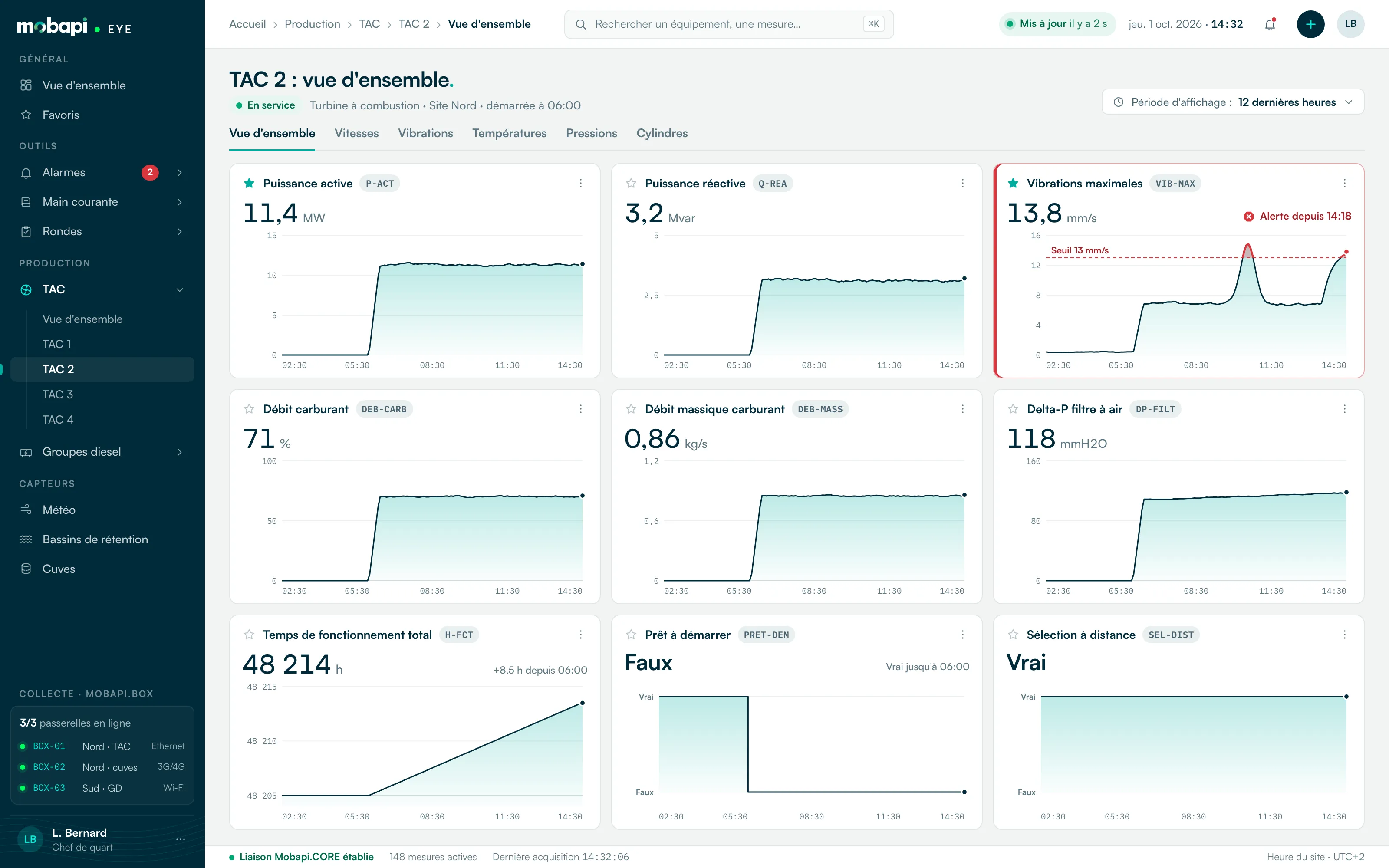This screenshot has width=1389, height=868.
Task: Go to Production in breadcrumb
Action: point(312,24)
